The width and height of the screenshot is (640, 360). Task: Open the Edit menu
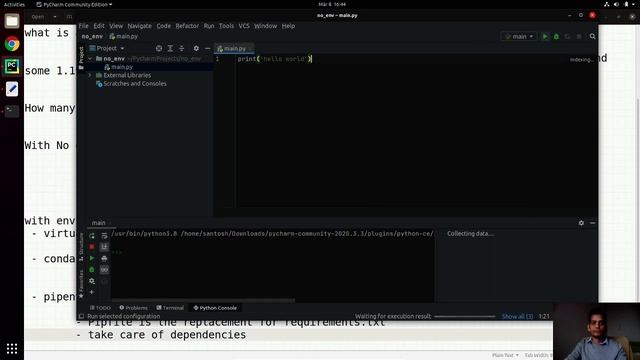(x=99, y=26)
